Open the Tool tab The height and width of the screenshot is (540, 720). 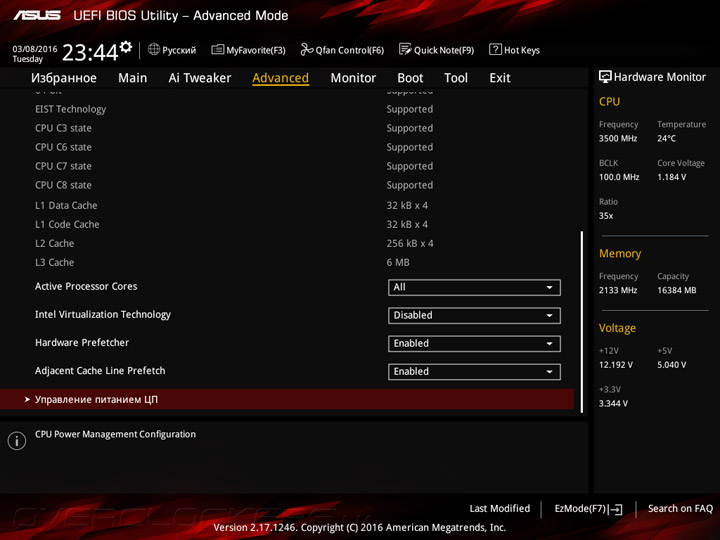(456, 78)
